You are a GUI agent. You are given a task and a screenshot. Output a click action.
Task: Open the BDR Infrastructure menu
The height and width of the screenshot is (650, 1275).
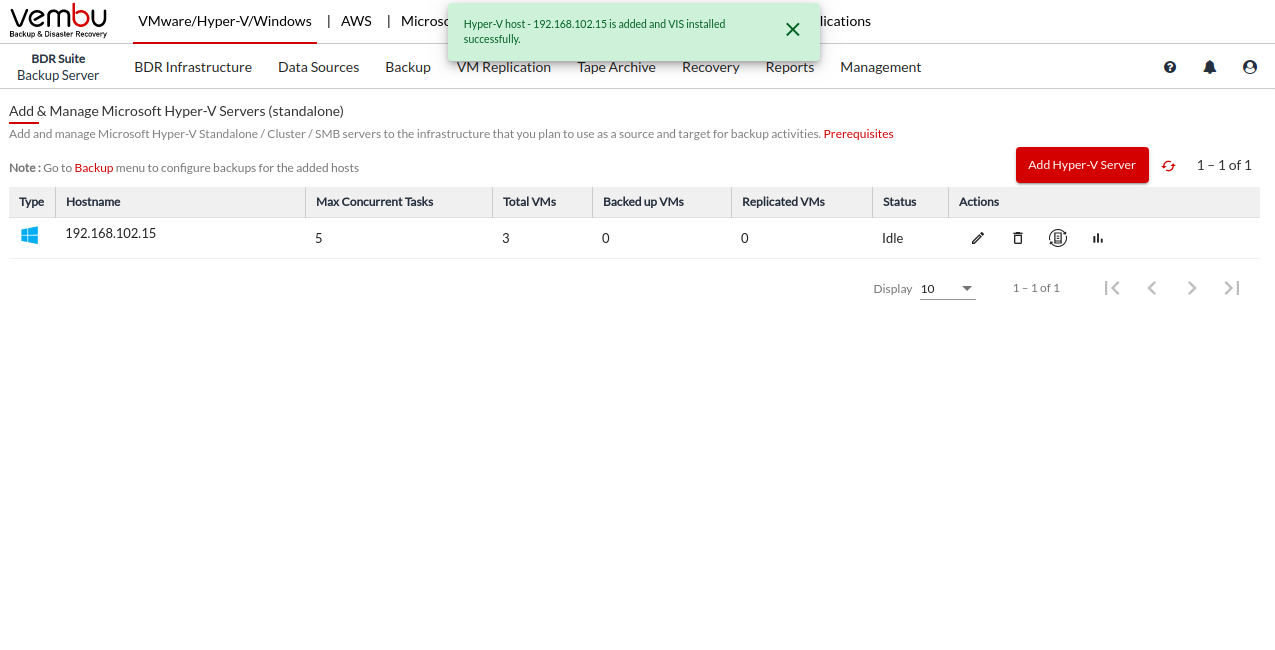[193, 67]
